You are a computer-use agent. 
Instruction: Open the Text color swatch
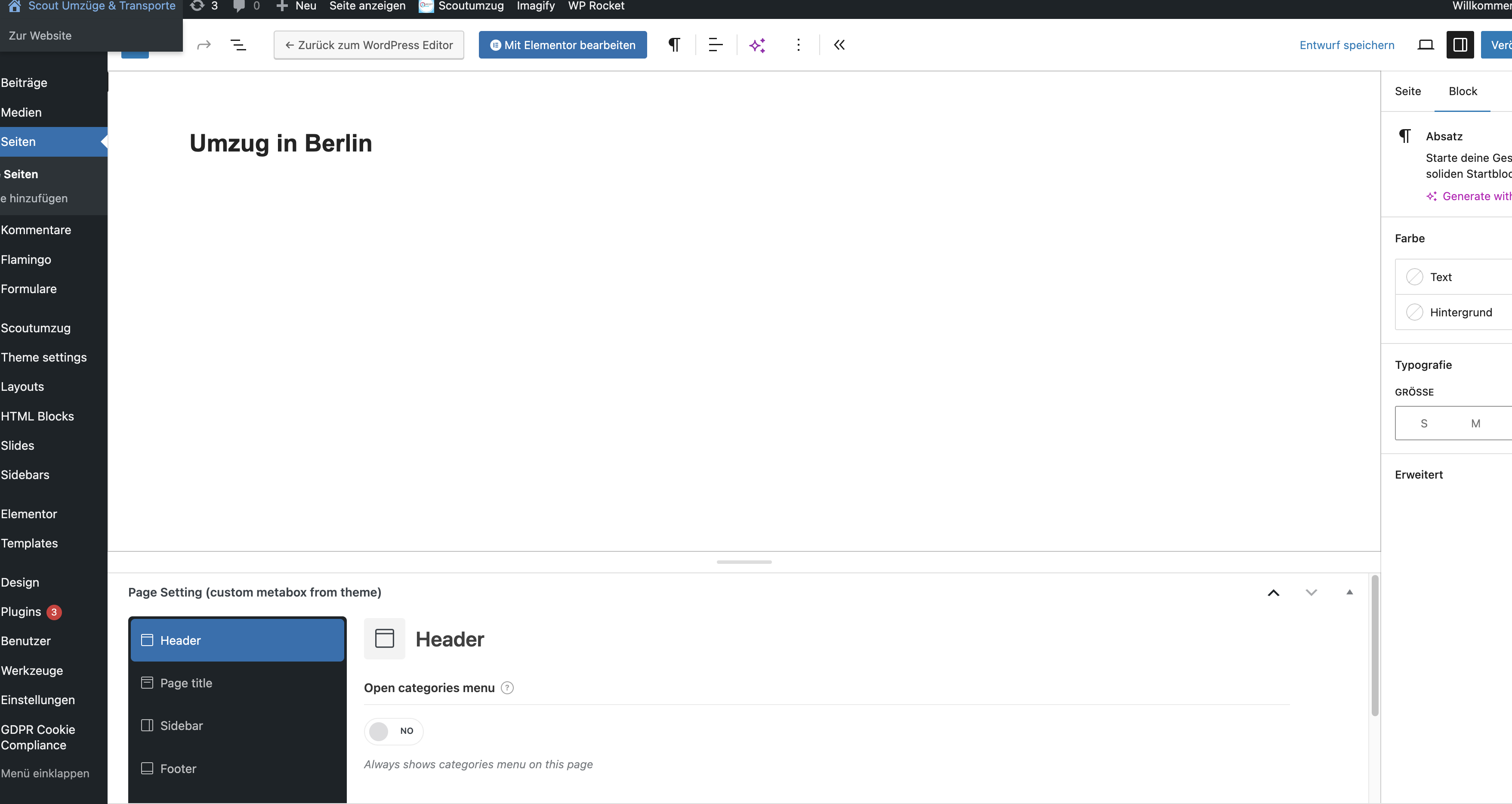[x=1414, y=277]
